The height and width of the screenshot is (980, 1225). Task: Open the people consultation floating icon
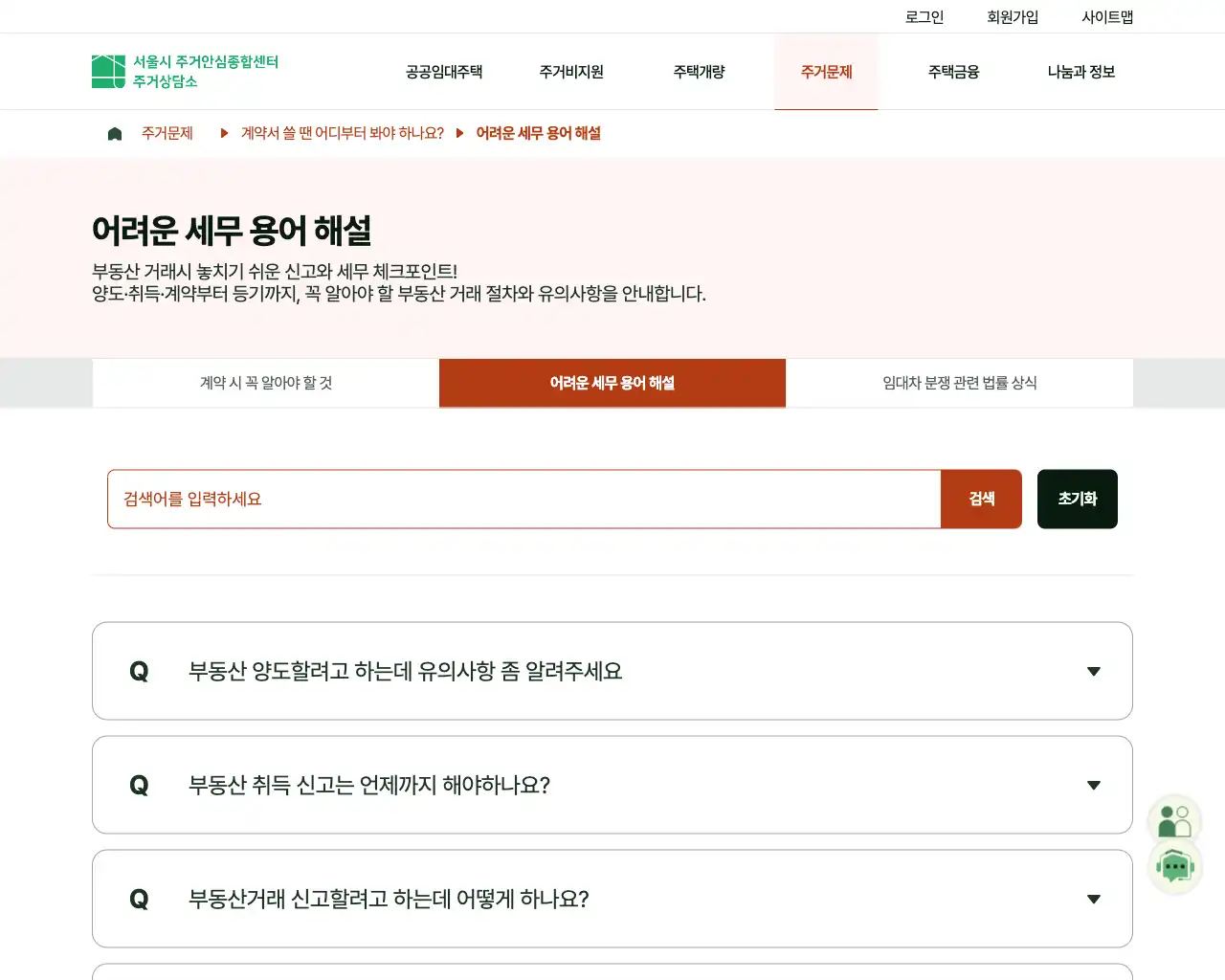1174,821
